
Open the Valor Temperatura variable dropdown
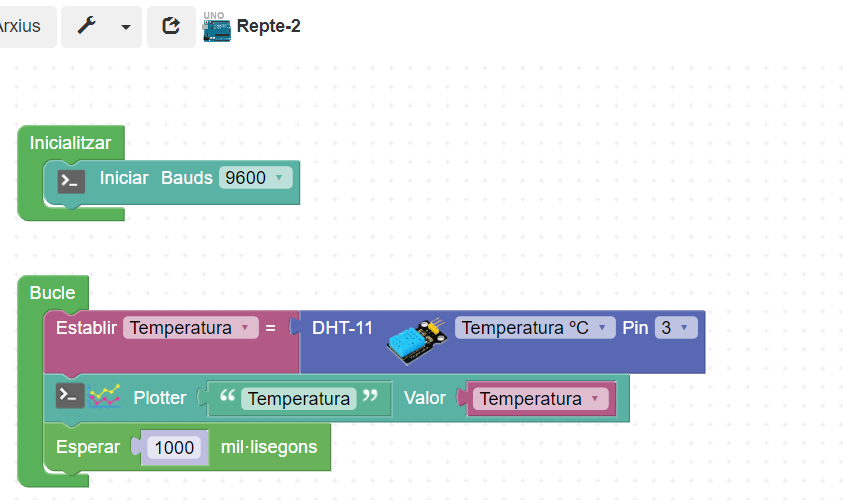[x=541, y=399]
